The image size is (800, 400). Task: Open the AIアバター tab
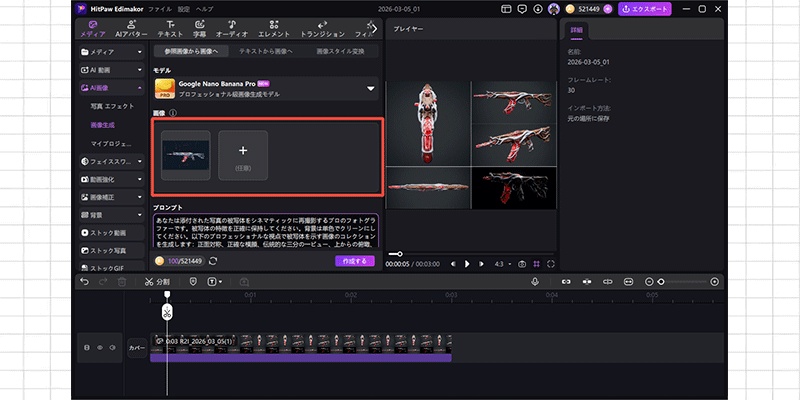point(131,29)
